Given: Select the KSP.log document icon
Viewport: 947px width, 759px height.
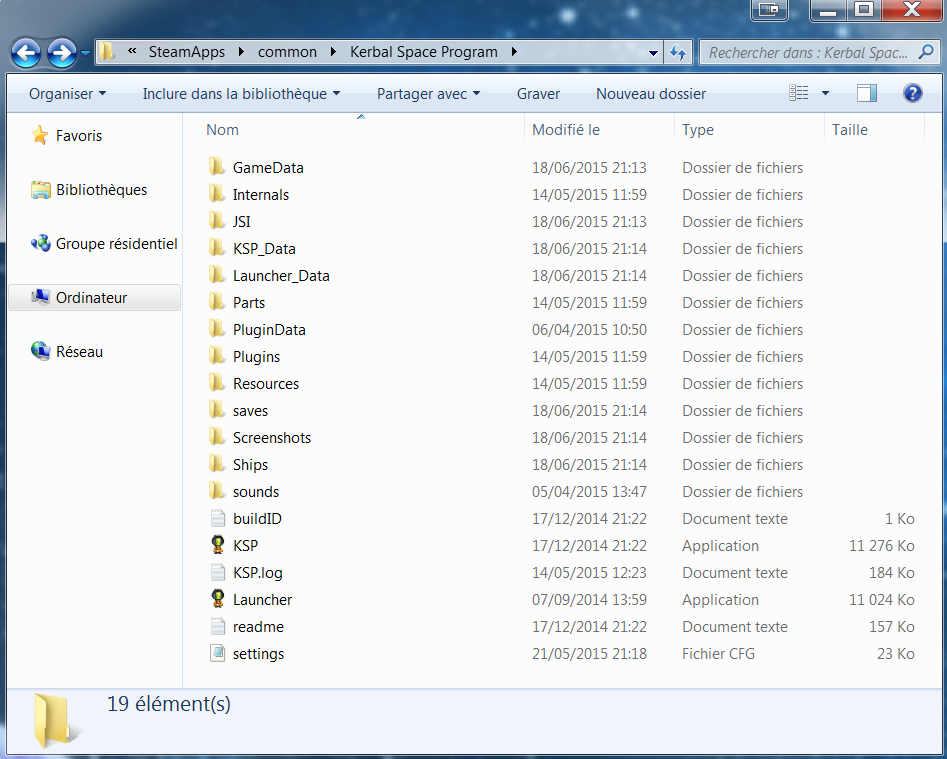Looking at the screenshot, I should click(217, 572).
